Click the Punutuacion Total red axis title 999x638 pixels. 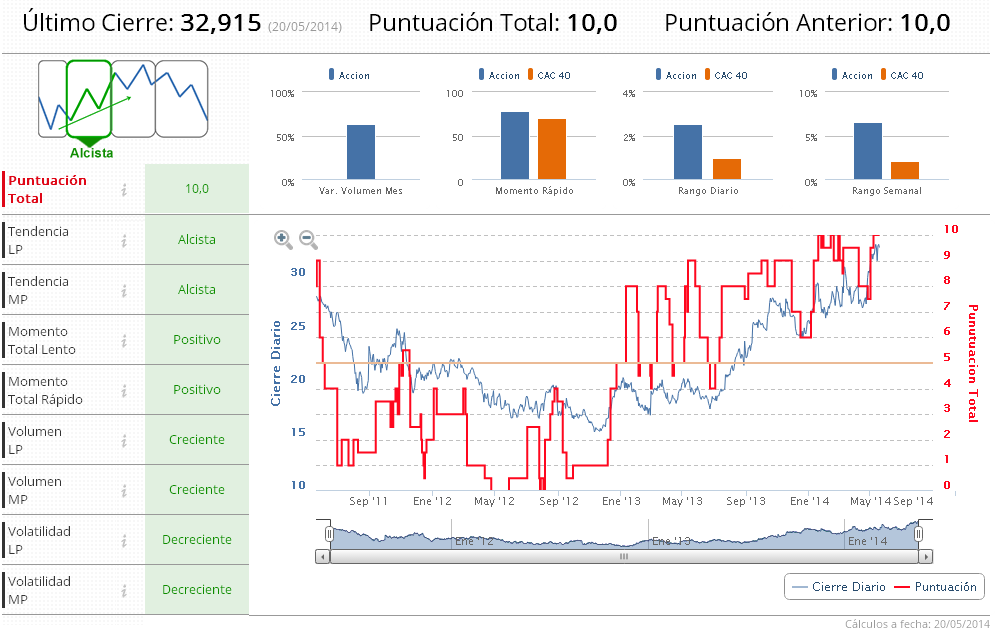click(973, 363)
